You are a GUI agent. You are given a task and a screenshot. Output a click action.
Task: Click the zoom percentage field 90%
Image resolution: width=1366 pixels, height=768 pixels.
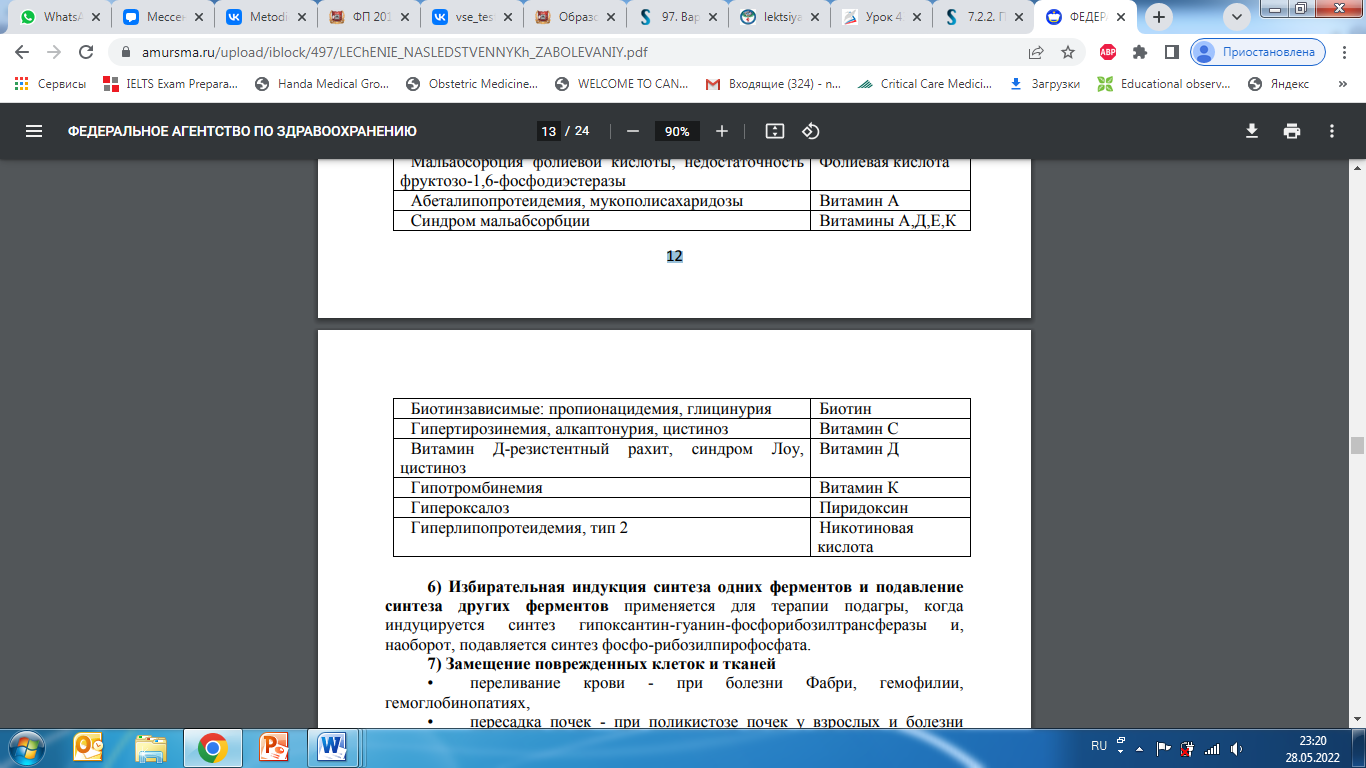click(677, 131)
